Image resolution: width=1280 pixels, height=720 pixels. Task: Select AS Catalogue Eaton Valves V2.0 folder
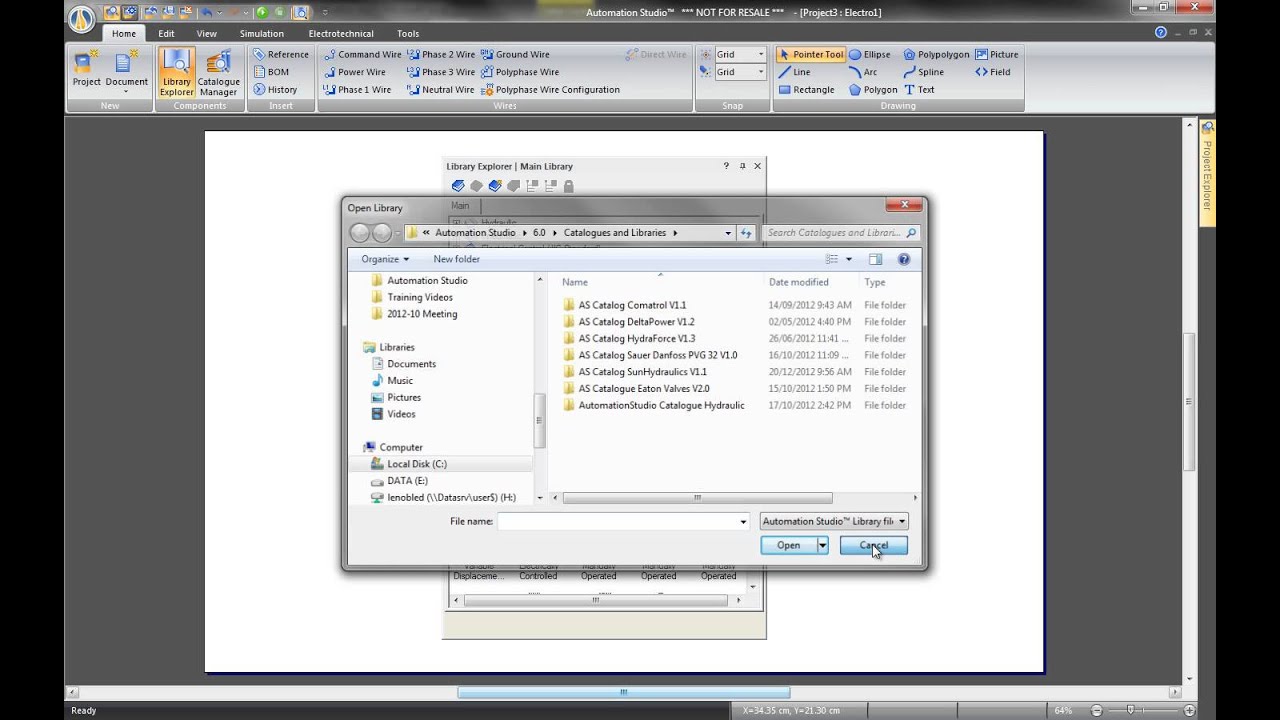coord(644,388)
